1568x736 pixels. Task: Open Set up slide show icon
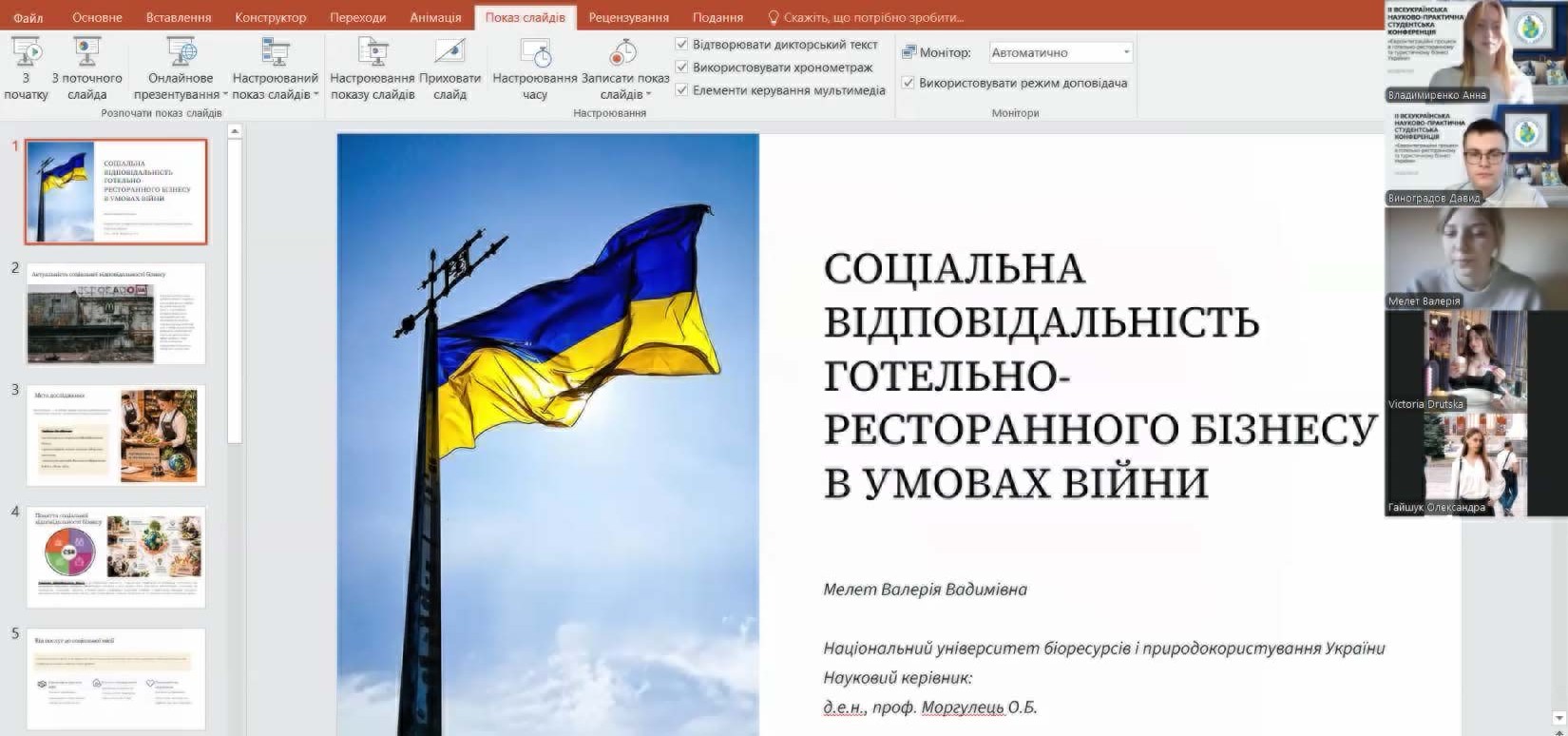coord(373,52)
